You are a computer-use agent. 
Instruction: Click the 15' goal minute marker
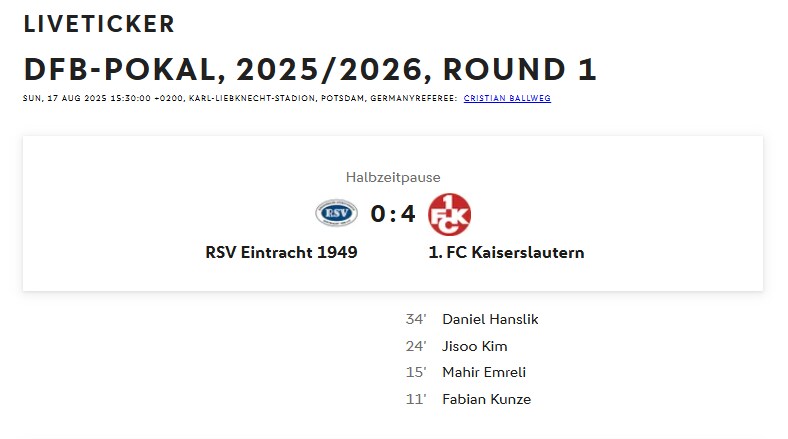[416, 372]
